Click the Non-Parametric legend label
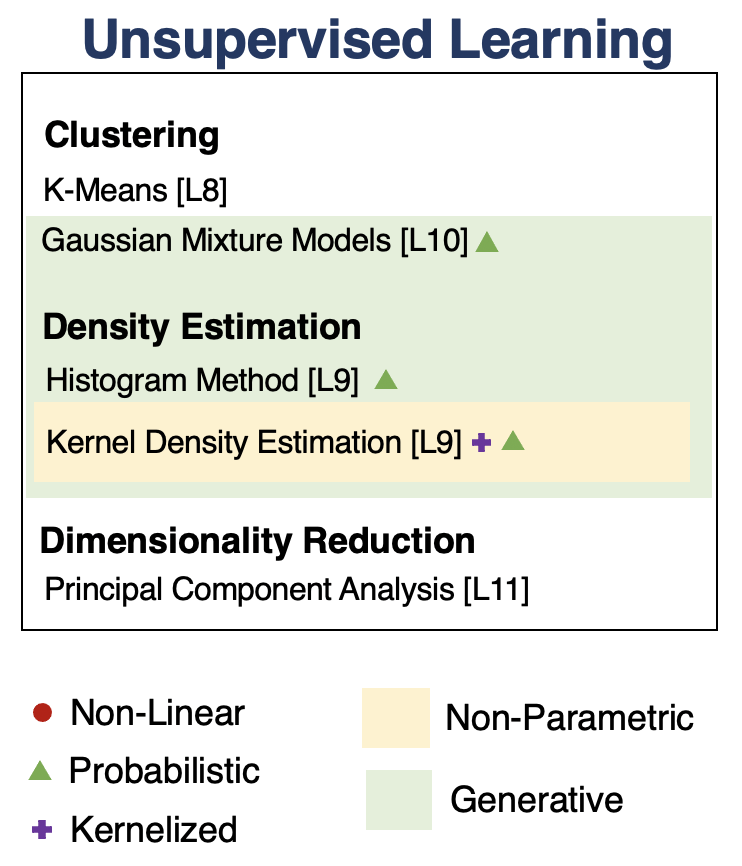This screenshot has width=742, height=866. [569, 718]
